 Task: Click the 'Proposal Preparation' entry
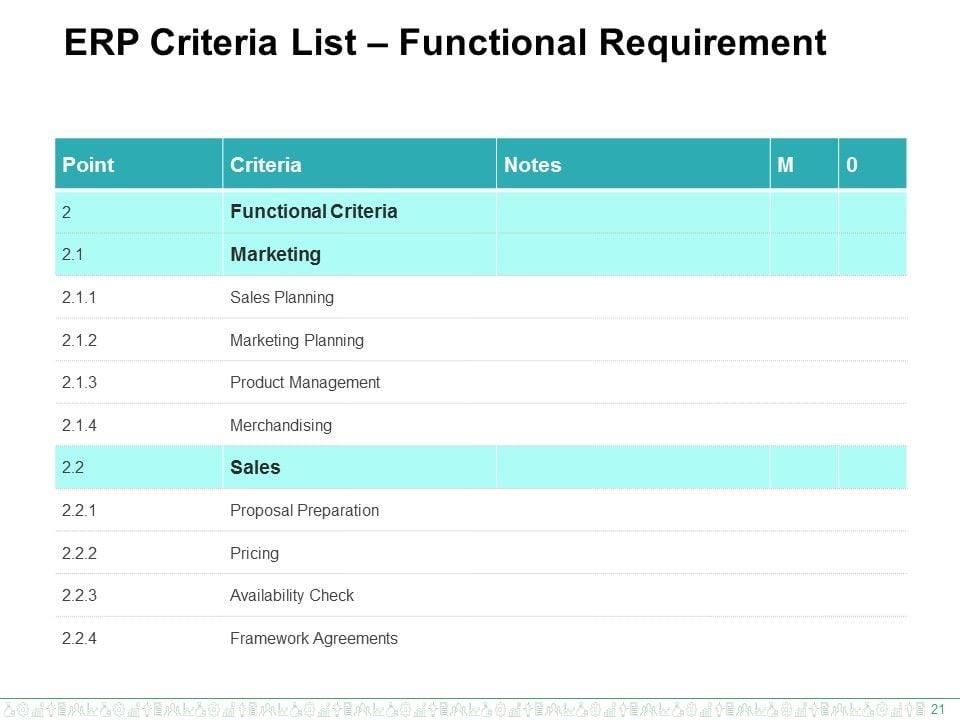coord(304,511)
